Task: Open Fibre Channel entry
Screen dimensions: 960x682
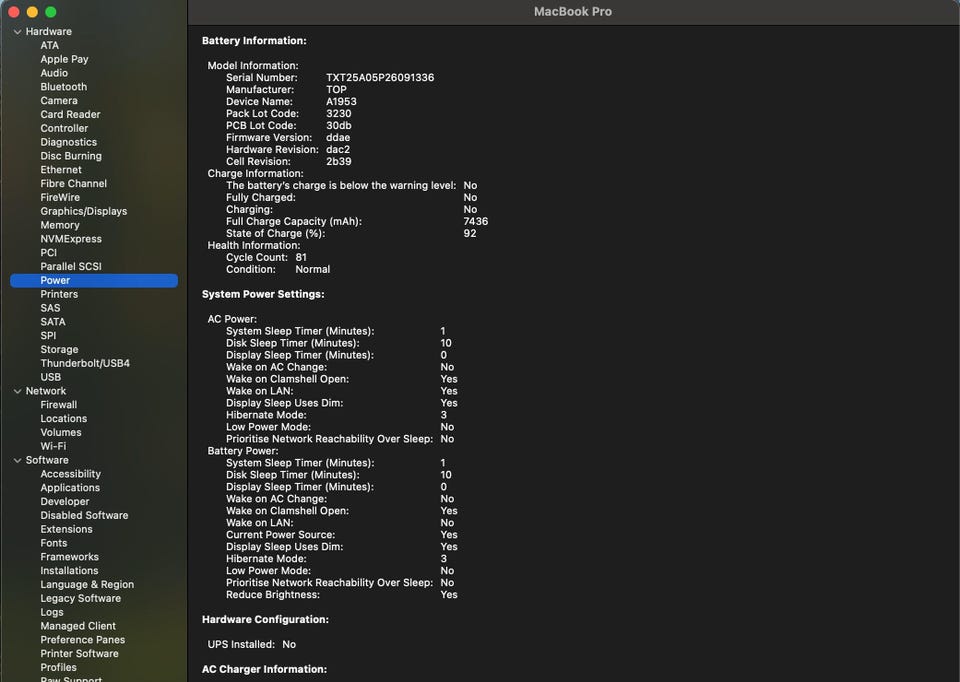Action: [x=73, y=184]
